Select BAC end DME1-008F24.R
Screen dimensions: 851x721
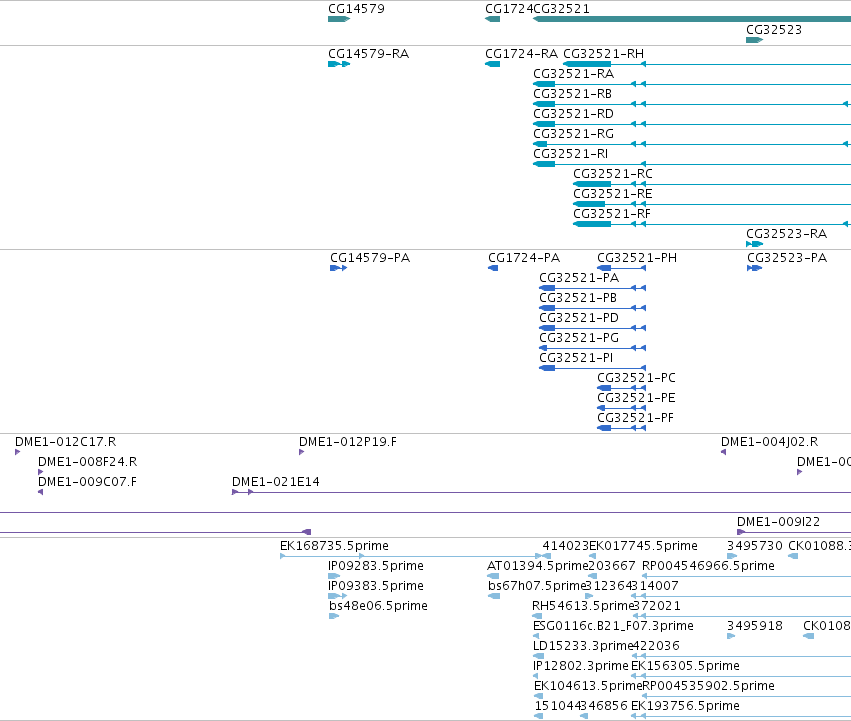coord(87,462)
